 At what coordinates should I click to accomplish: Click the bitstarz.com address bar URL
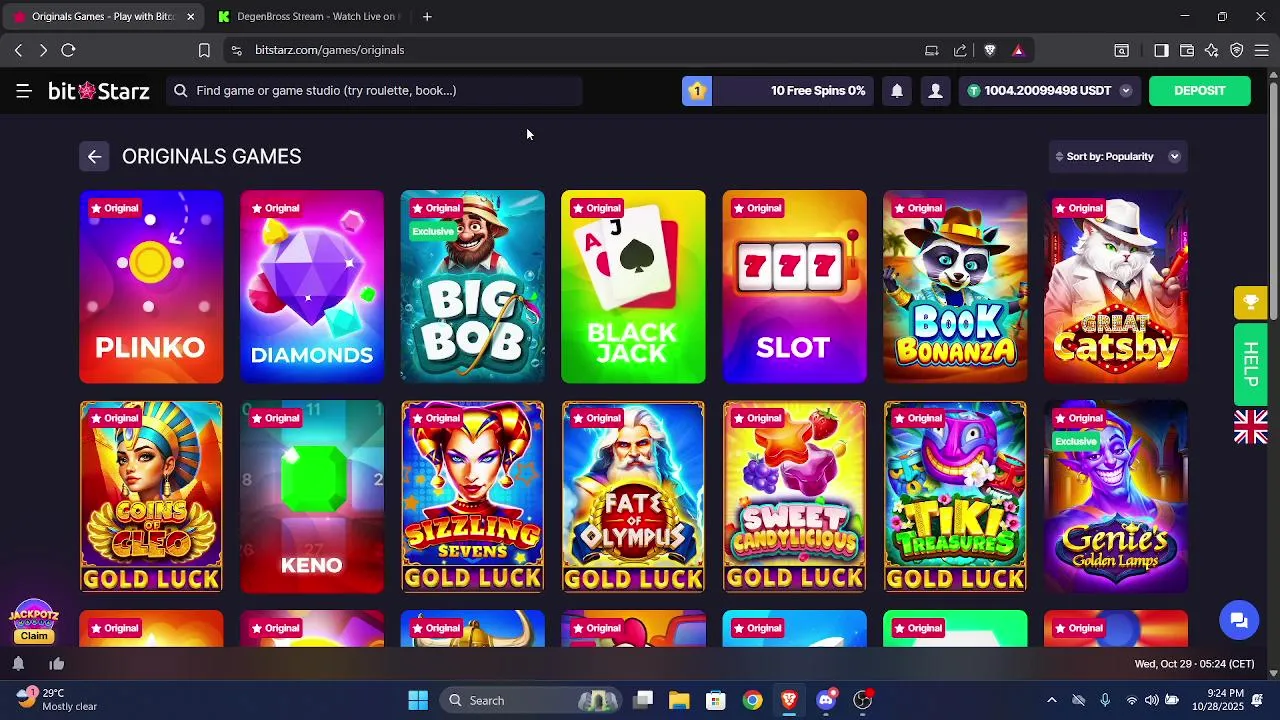pos(329,50)
